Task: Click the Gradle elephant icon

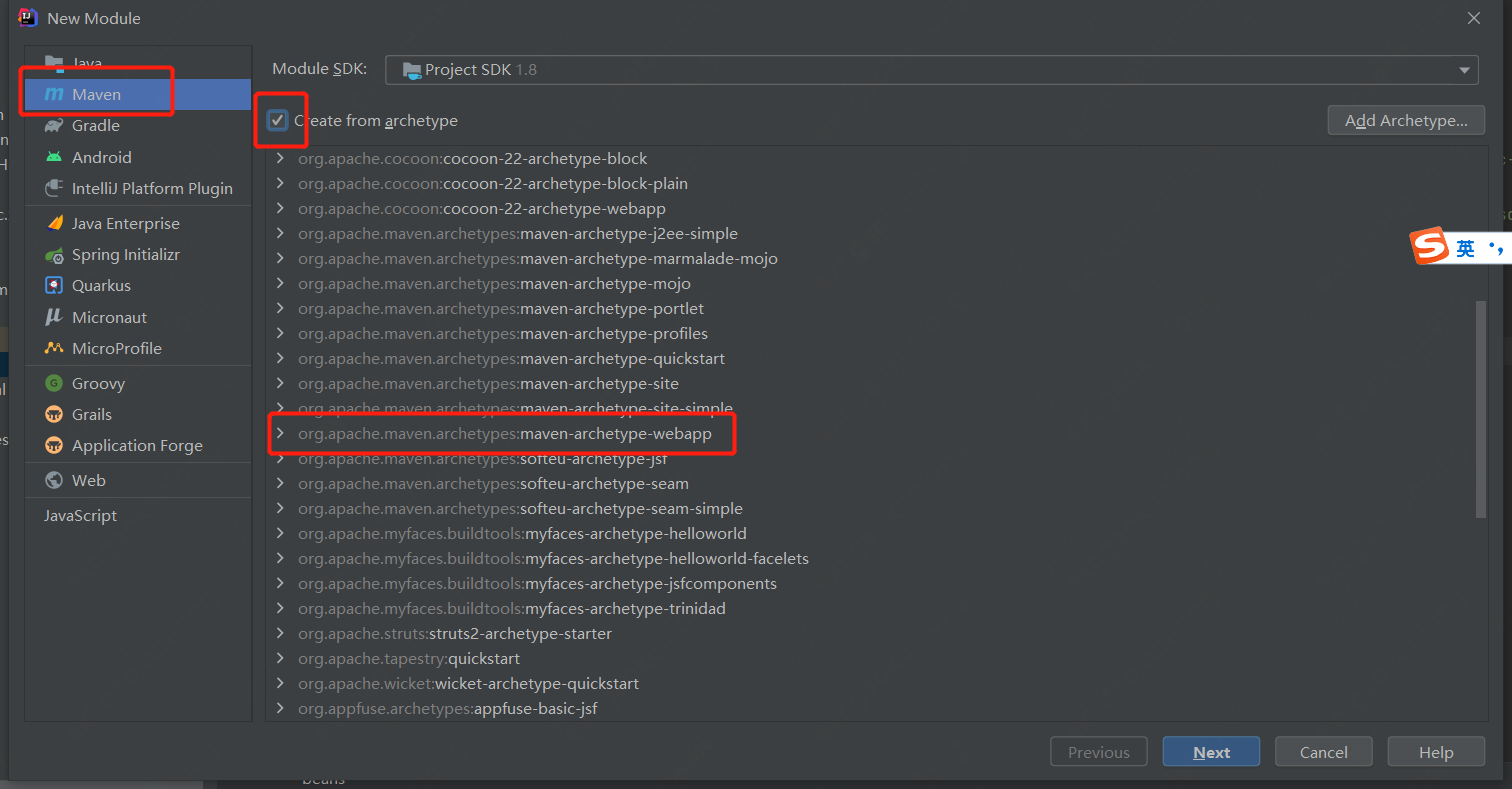Action: [x=54, y=126]
